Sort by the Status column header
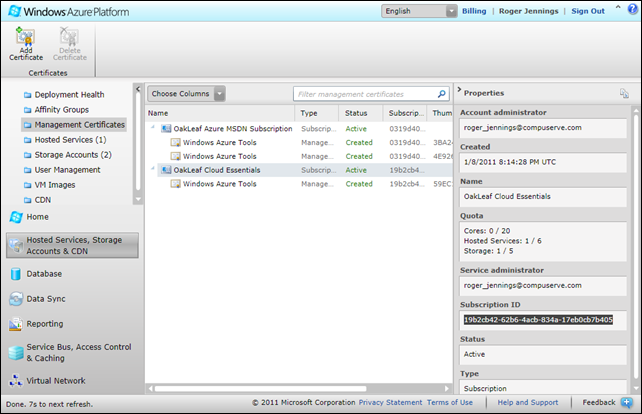The image size is (642, 414). tap(361, 113)
